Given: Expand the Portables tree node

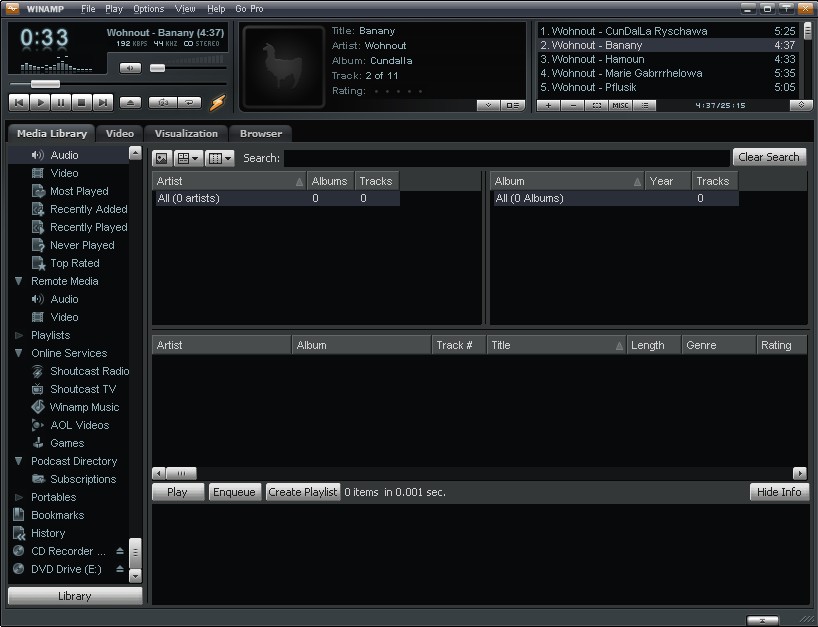Looking at the screenshot, I should (19, 497).
